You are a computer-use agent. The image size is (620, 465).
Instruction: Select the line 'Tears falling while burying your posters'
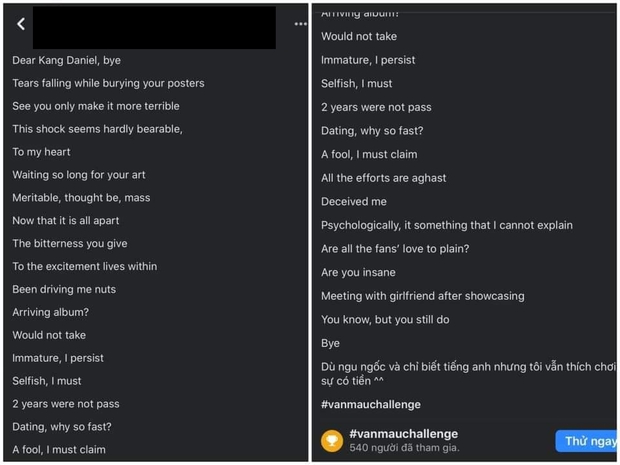108,83
